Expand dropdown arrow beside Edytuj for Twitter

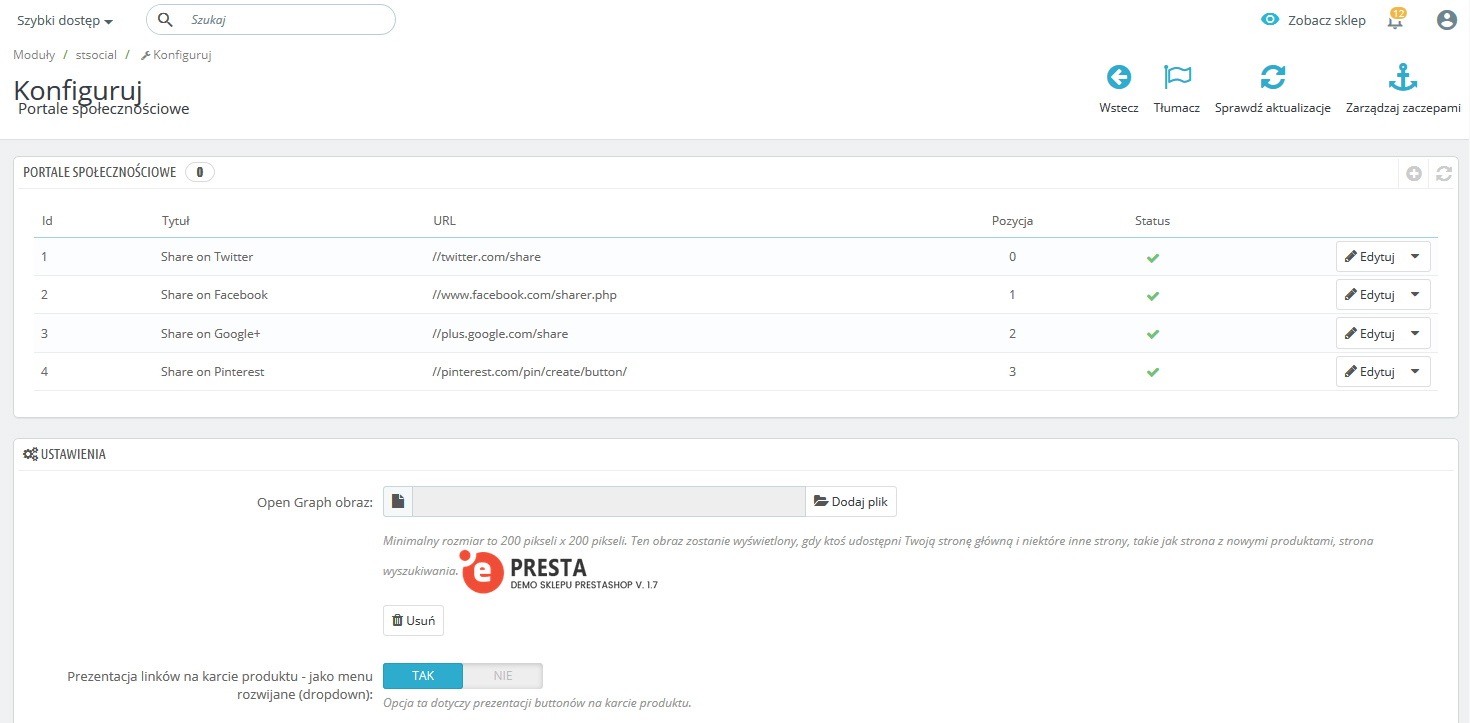(x=1414, y=257)
